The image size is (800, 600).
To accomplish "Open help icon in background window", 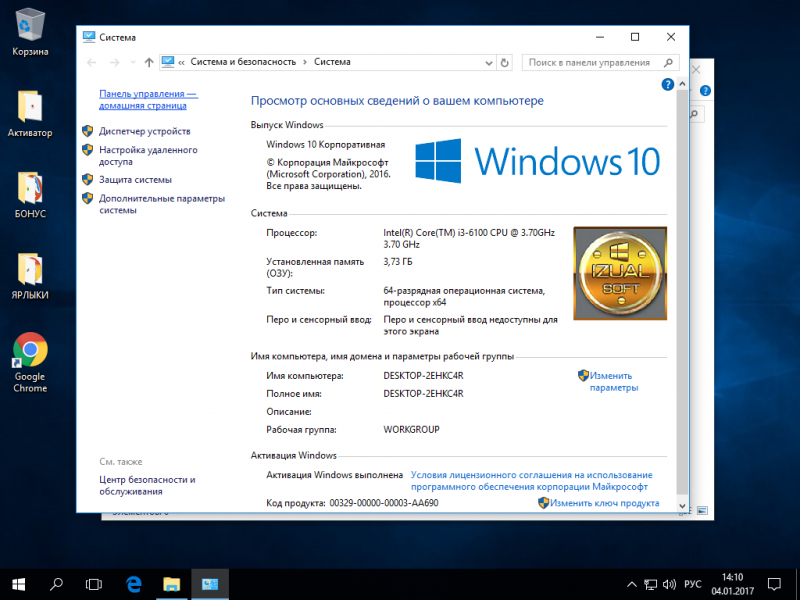I will (705, 91).
